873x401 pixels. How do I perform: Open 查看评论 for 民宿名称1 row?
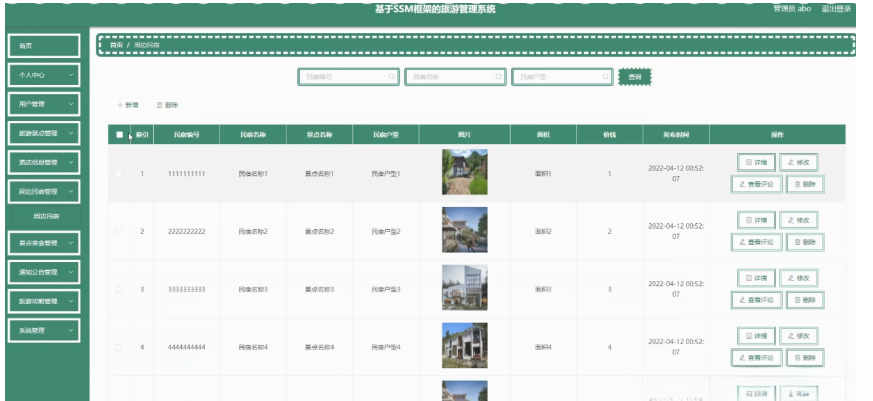click(x=757, y=184)
